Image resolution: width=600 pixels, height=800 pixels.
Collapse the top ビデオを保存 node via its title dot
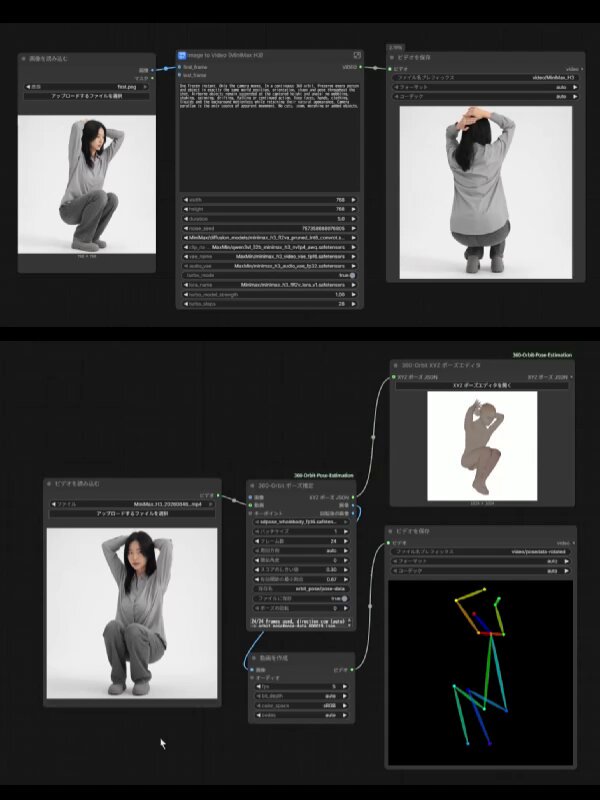pyautogui.click(x=392, y=58)
